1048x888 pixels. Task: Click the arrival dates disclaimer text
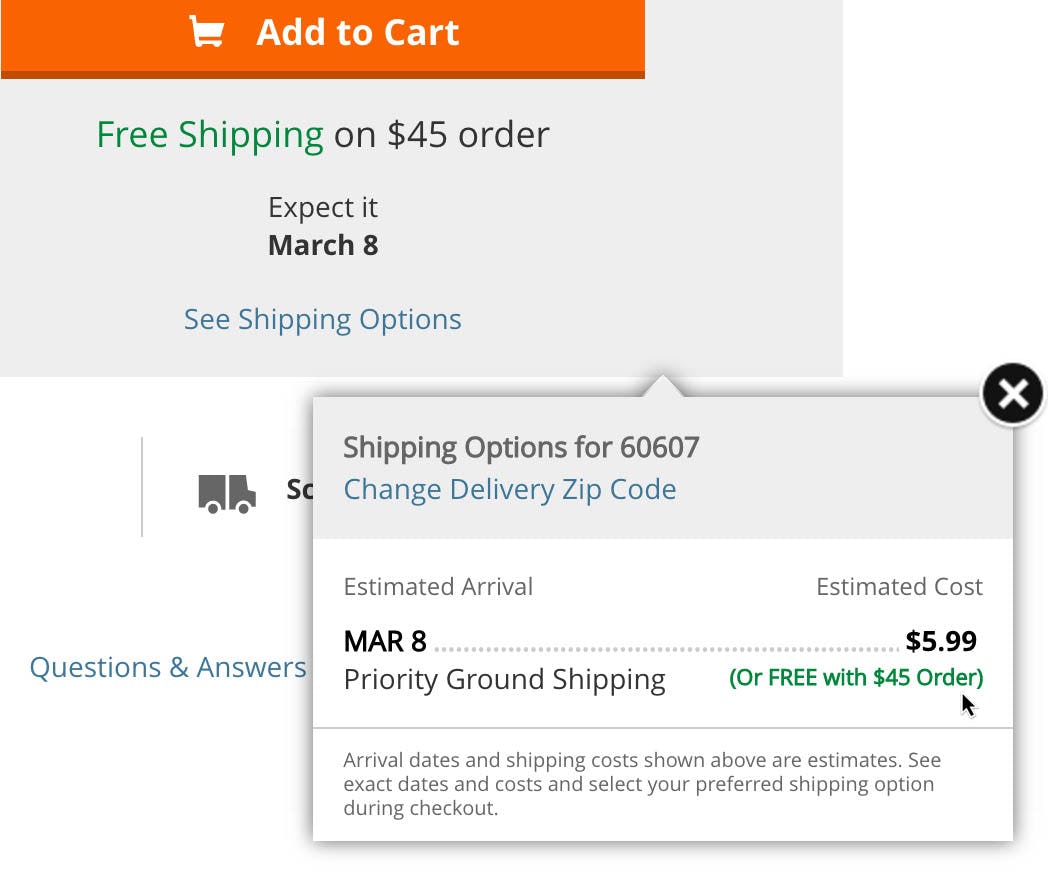[x=640, y=784]
